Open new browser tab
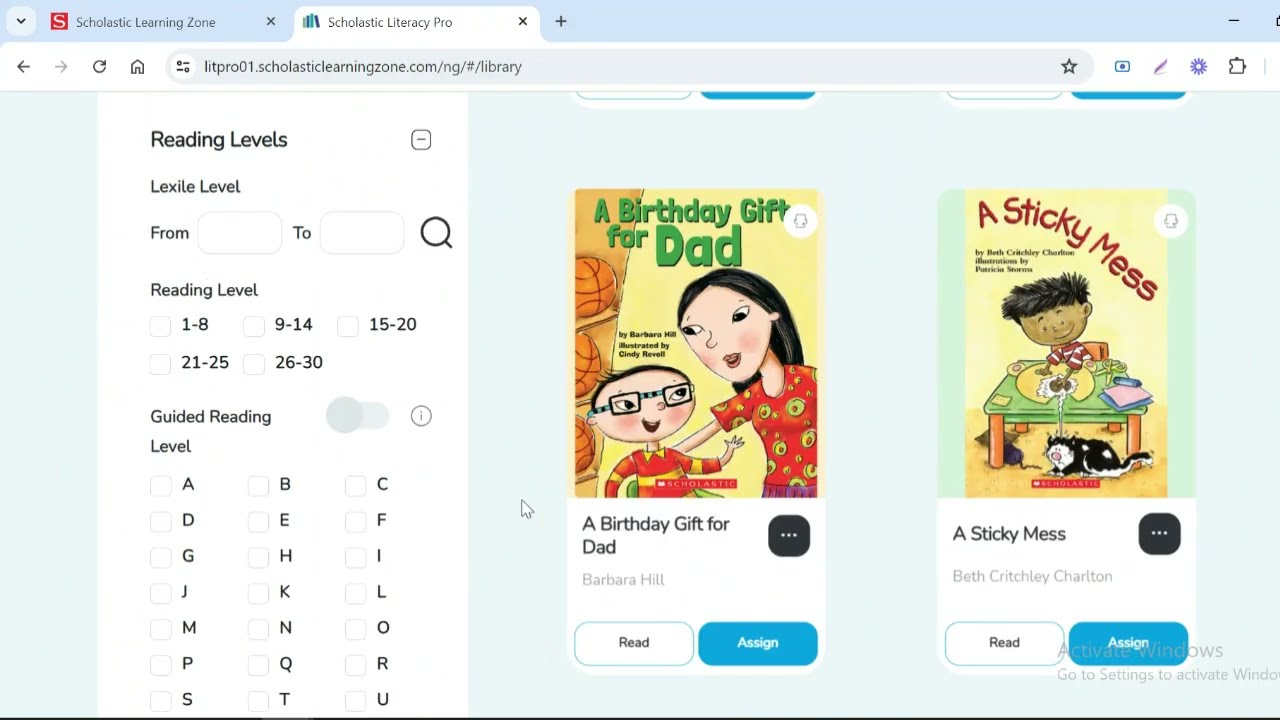 pos(561,21)
